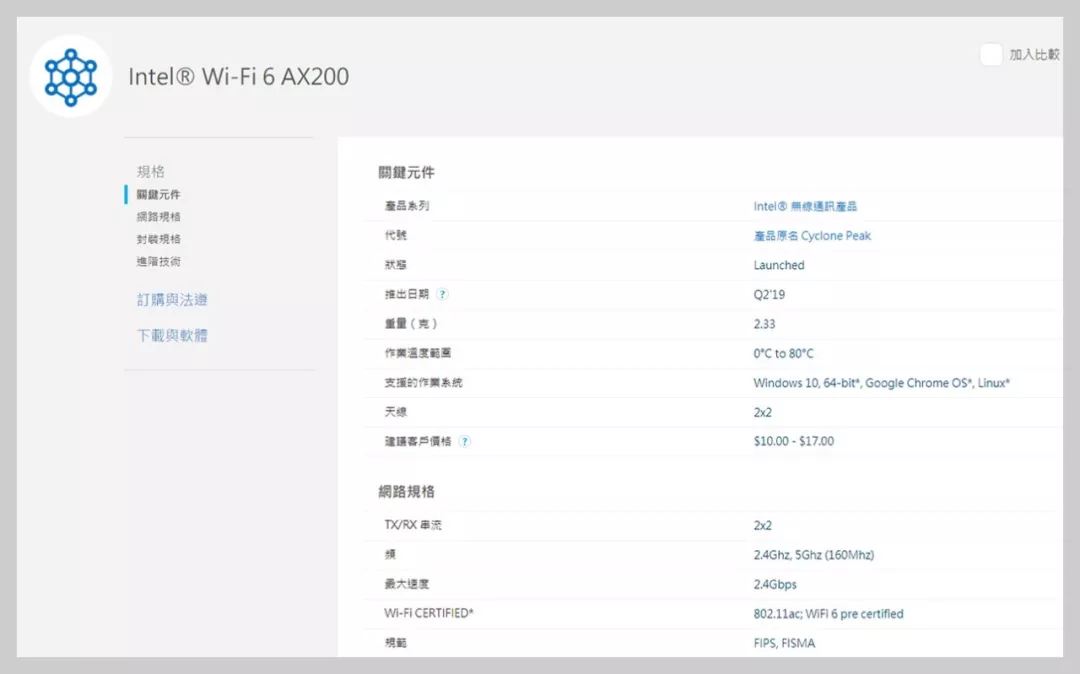Select the Launched status value
The height and width of the screenshot is (674, 1080).
pyautogui.click(x=779, y=265)
